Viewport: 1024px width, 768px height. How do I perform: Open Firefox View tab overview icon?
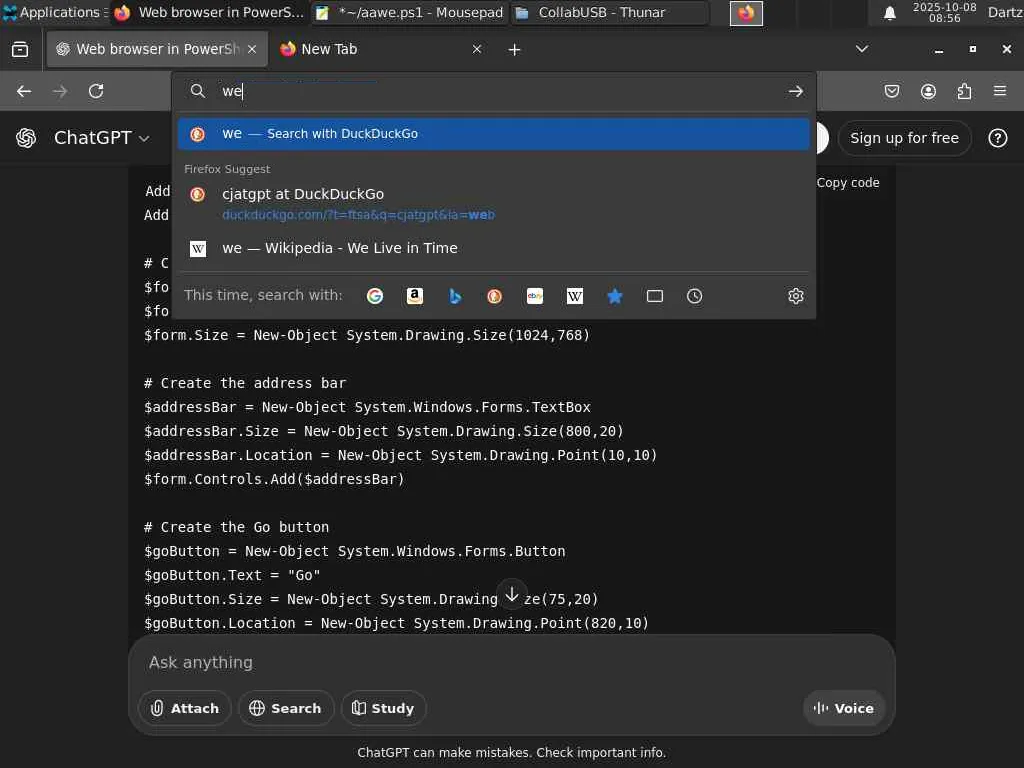(20, 49)
